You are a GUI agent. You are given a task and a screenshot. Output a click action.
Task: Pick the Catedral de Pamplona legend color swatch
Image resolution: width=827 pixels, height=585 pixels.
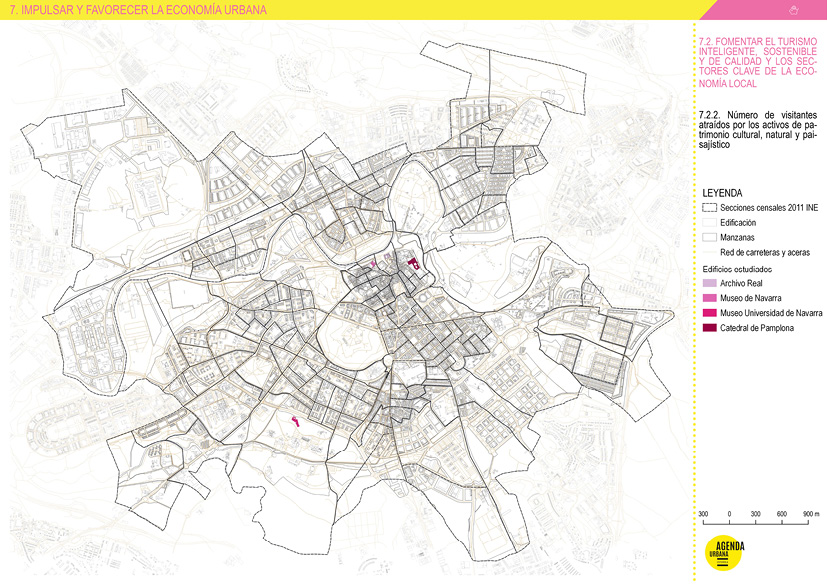(709, 329)
